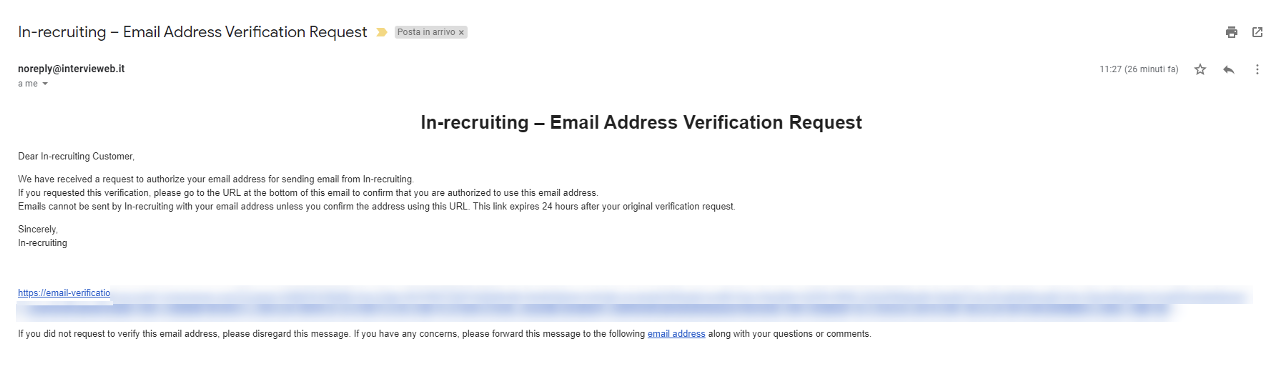
Task: Click the 'Dear In-recruiting Customer' greeting
Action: (x=76, y=156)
